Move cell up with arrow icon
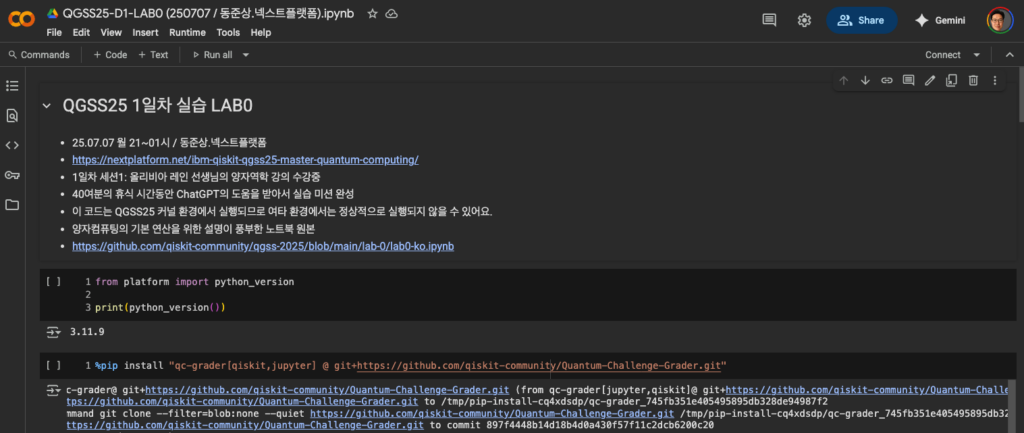1024x433 pixels. click(x=844, y=80)
